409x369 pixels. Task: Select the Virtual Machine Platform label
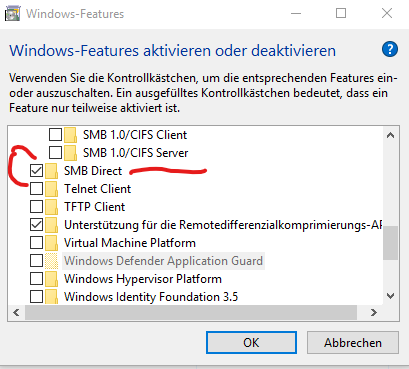click(130, 243)
